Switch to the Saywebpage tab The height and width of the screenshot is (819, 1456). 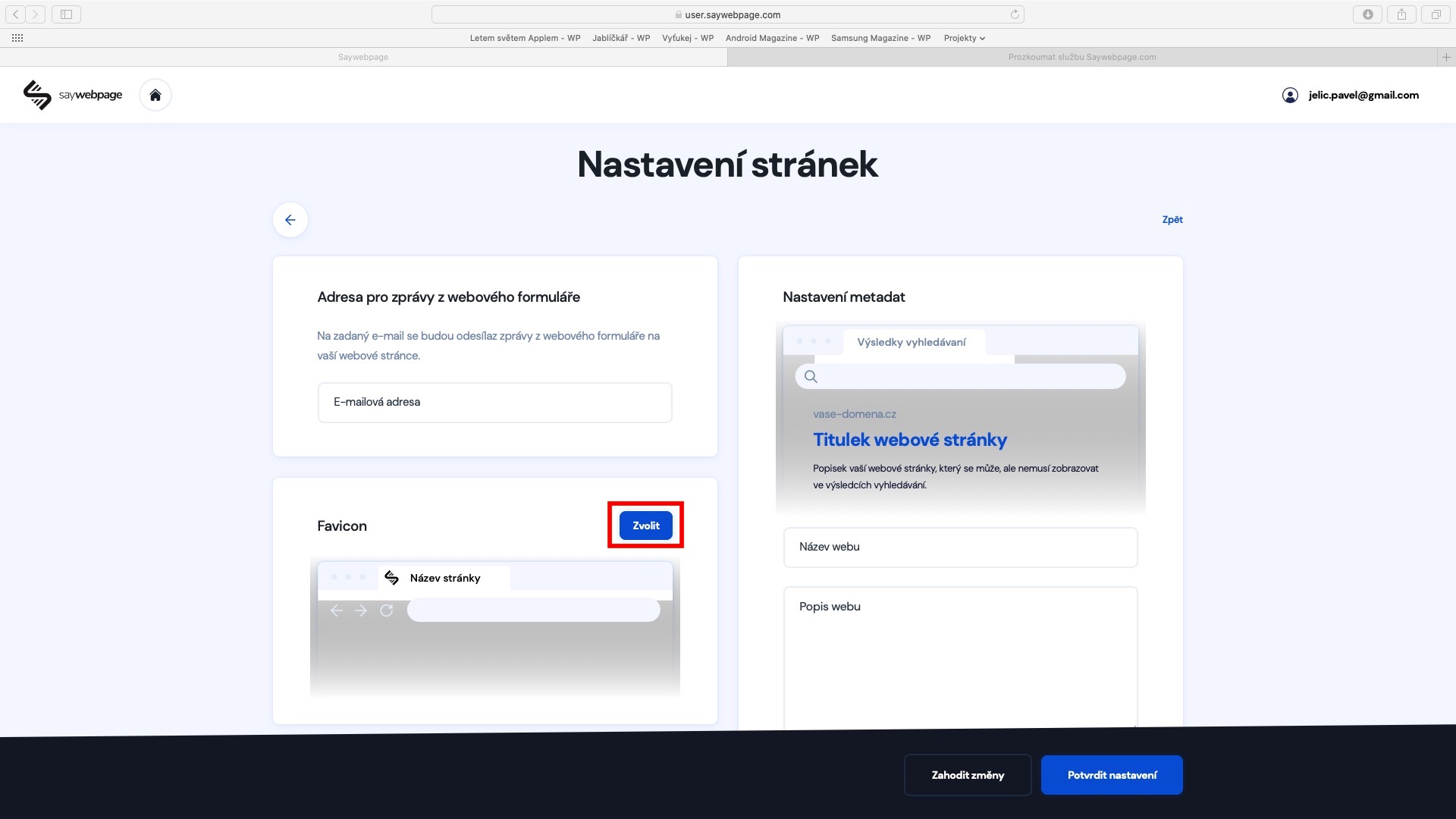coord(363,57)
